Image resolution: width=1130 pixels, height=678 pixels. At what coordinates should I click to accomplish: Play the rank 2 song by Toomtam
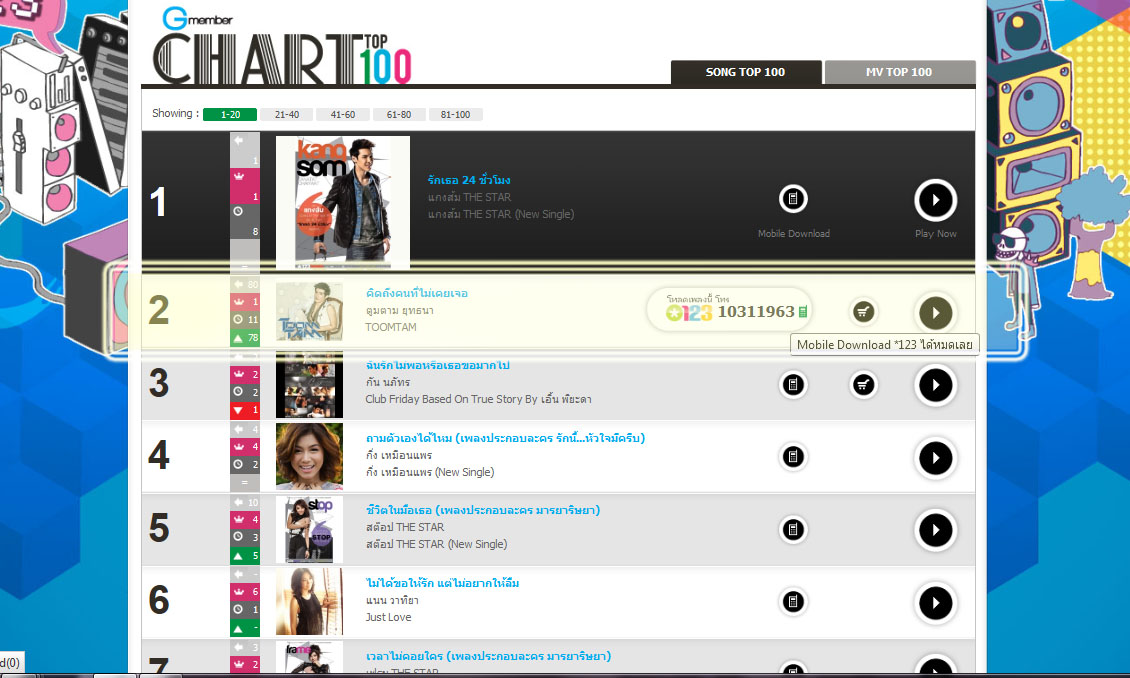(935, 313)
